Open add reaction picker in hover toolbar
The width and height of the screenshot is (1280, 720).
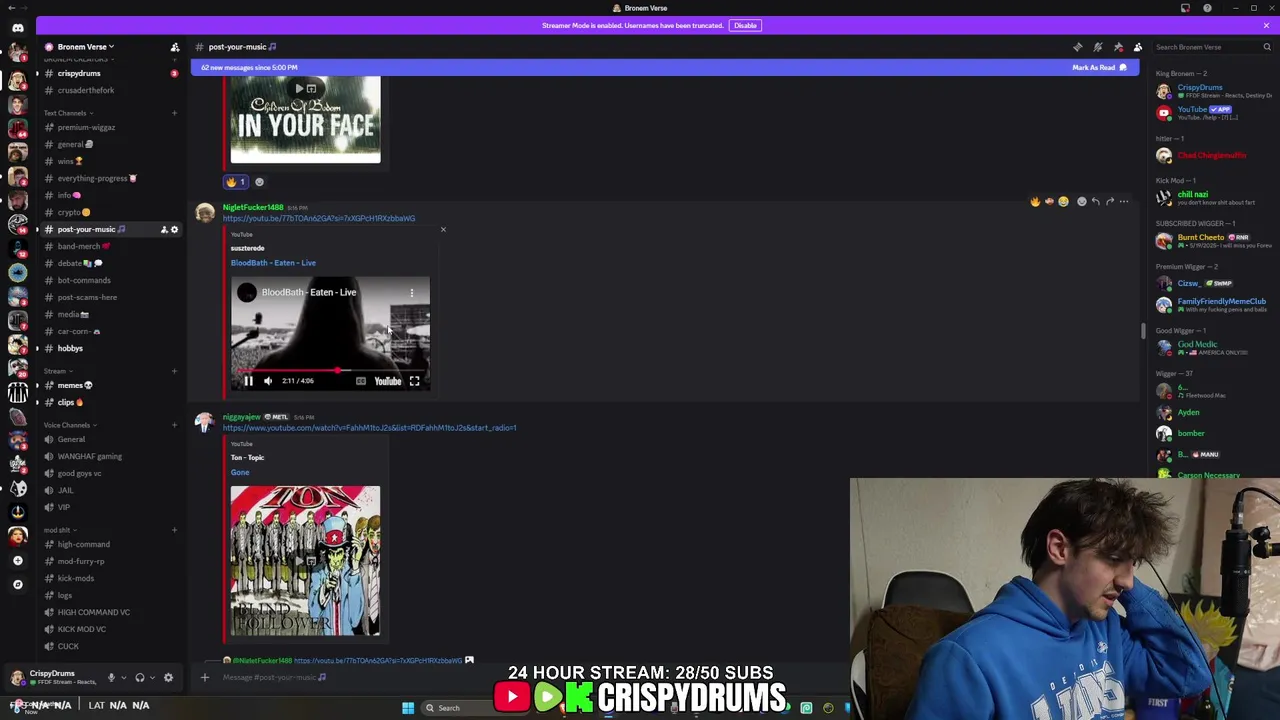click(1081, 202)
